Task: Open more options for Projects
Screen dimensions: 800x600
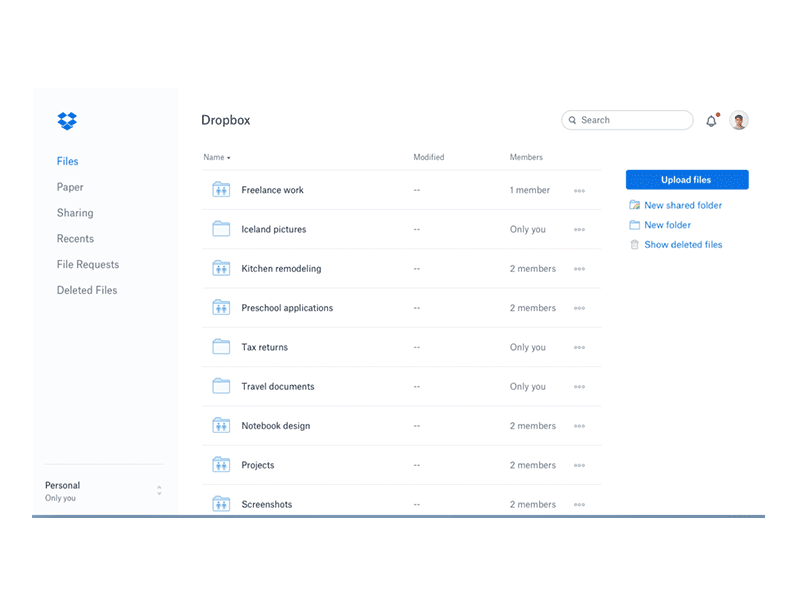Action: [x=579, y=465]
